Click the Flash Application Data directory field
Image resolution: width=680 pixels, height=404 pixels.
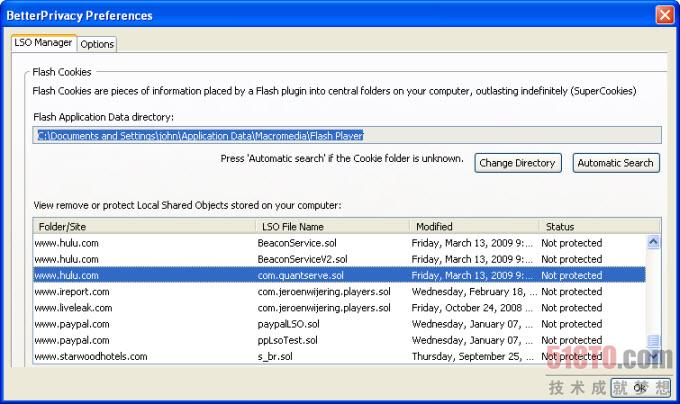347,135
